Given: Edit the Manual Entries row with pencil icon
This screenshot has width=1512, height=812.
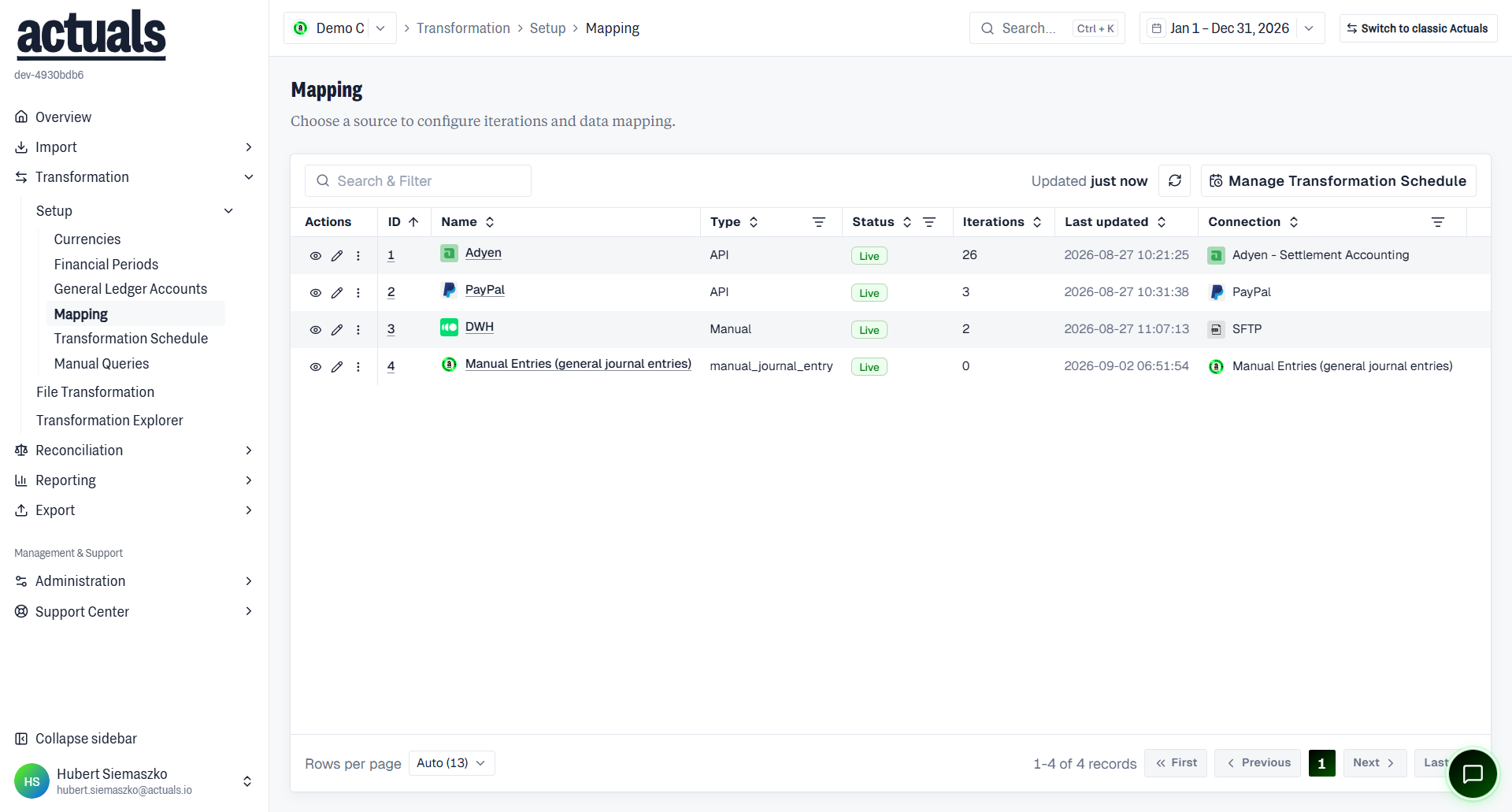Looking at the screenshot, I should pyautogui.click(x=337, y=367).
